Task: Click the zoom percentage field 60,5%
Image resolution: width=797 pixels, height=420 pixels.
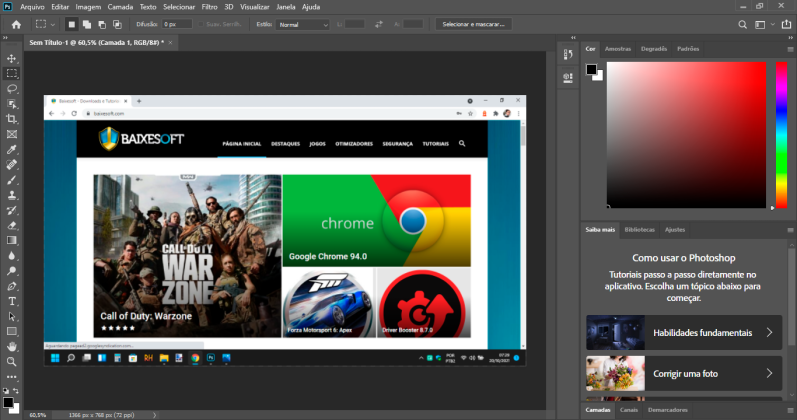Action: click(x=38, y=415)
